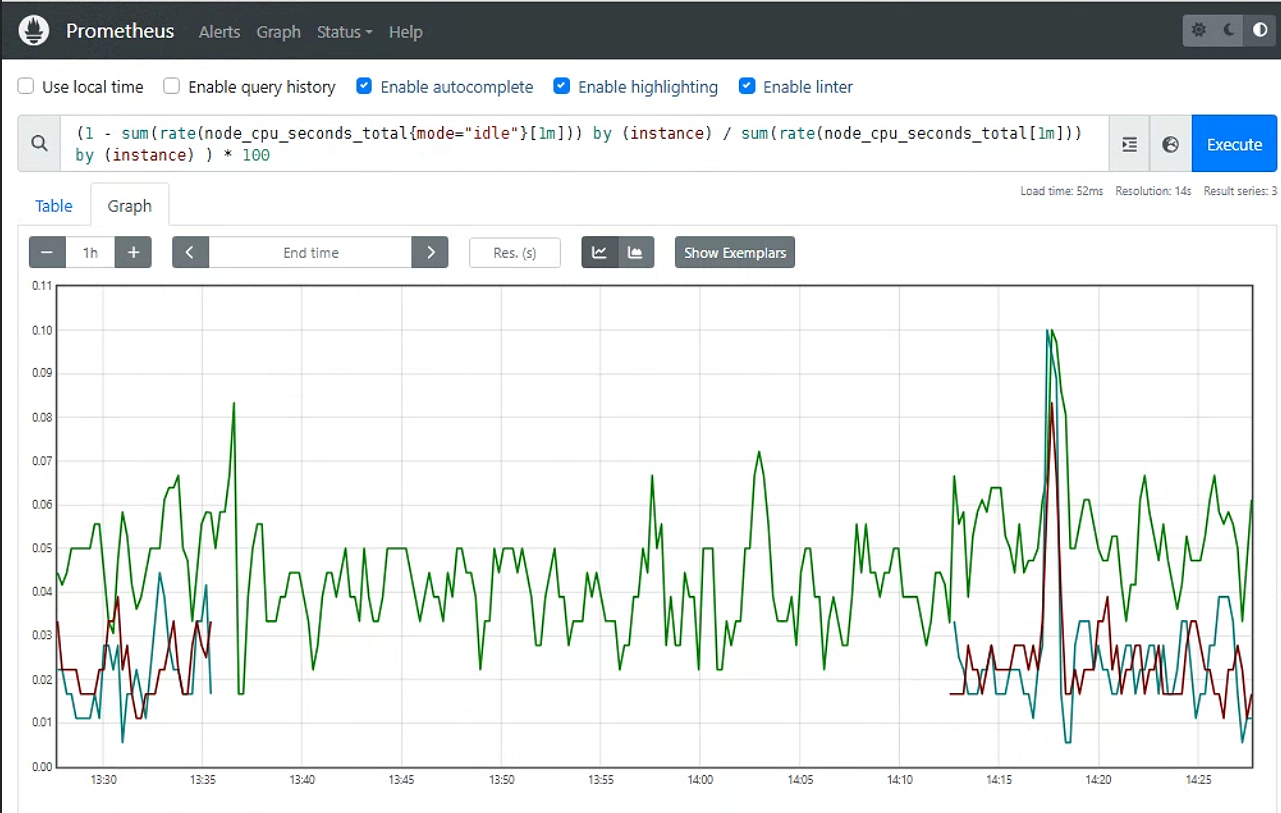
Task: Go to Graph in the navbar
Action: [278, 32]
